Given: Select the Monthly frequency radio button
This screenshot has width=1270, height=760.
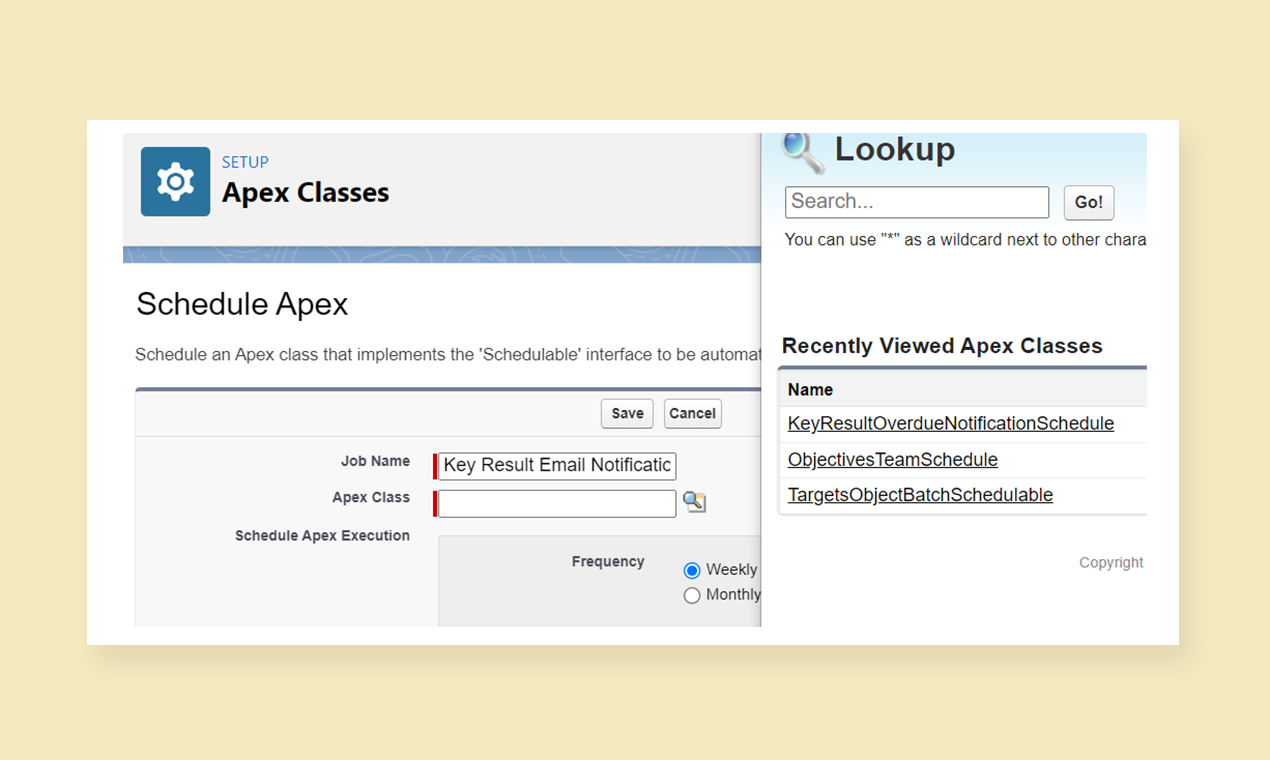Looking at the screenshot, I should (692, 595).
